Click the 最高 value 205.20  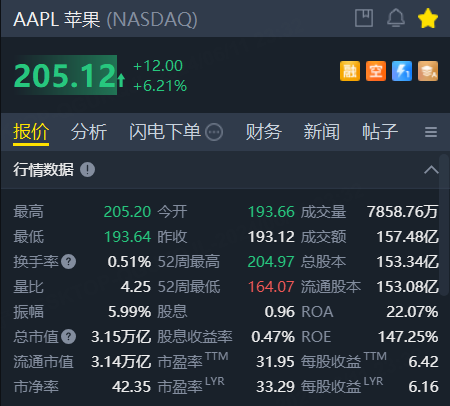127,212
